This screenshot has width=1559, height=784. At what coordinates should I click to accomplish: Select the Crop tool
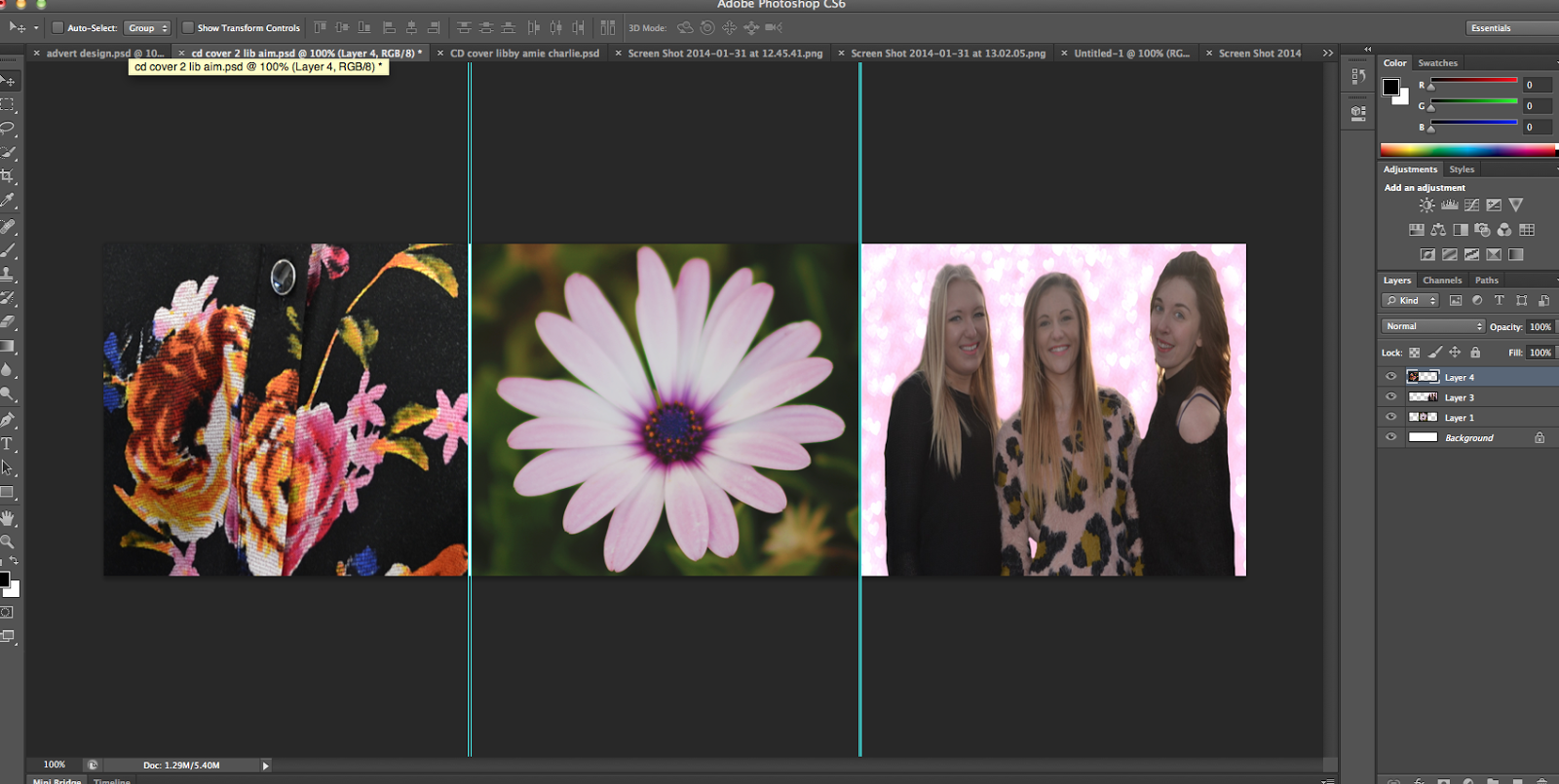8,176
